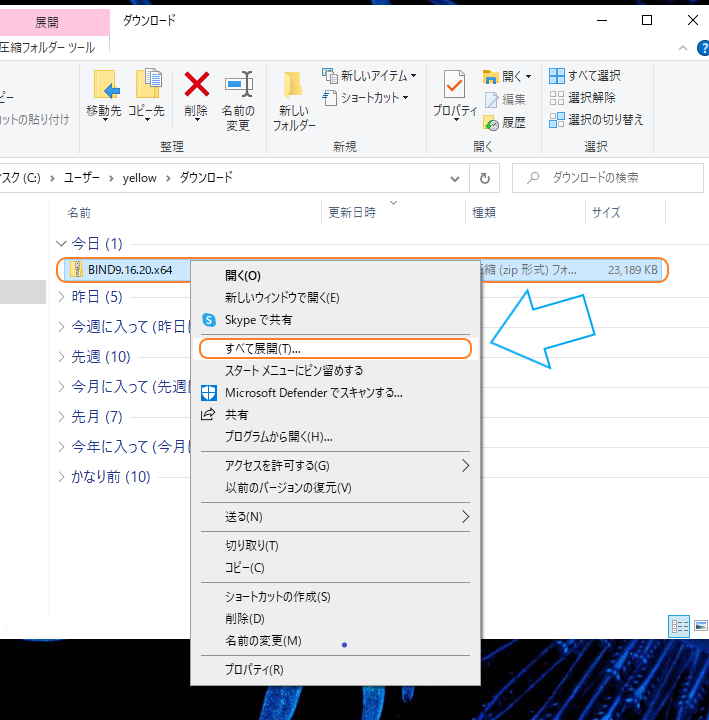Viewport: 709px width, 720px height.
Task: Open the 展開 ribbon tab
Action: point(47,21)
